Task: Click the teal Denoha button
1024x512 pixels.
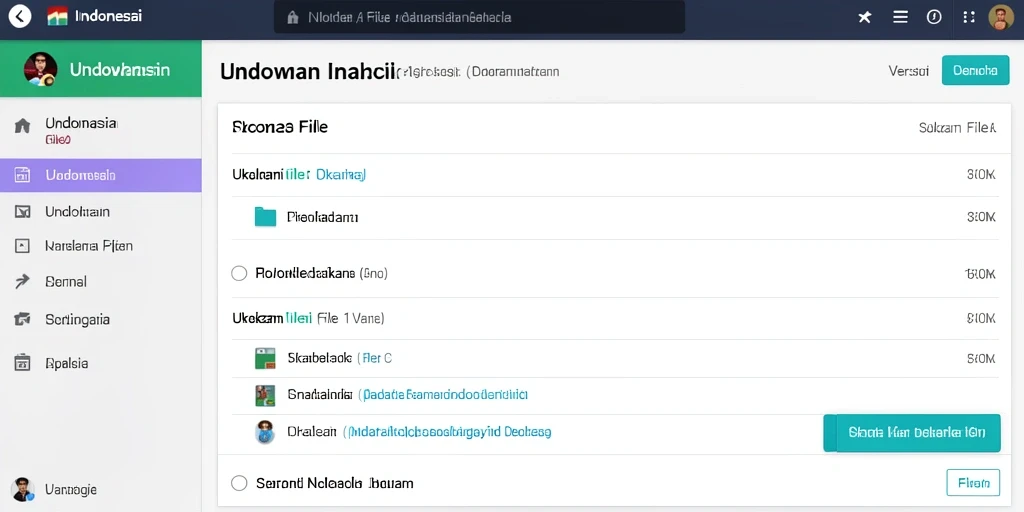Action: [x=976, y=71]
